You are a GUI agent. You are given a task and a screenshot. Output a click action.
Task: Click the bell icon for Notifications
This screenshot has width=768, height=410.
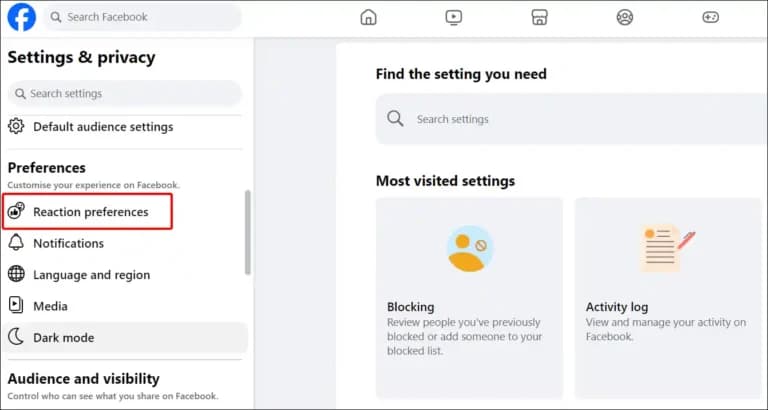click(16, 243)
